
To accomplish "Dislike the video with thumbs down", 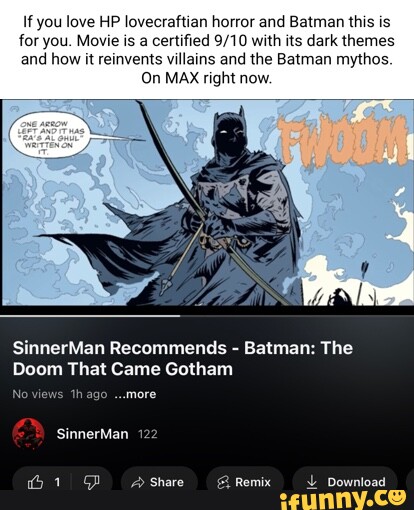I will (x=91, y=482).
